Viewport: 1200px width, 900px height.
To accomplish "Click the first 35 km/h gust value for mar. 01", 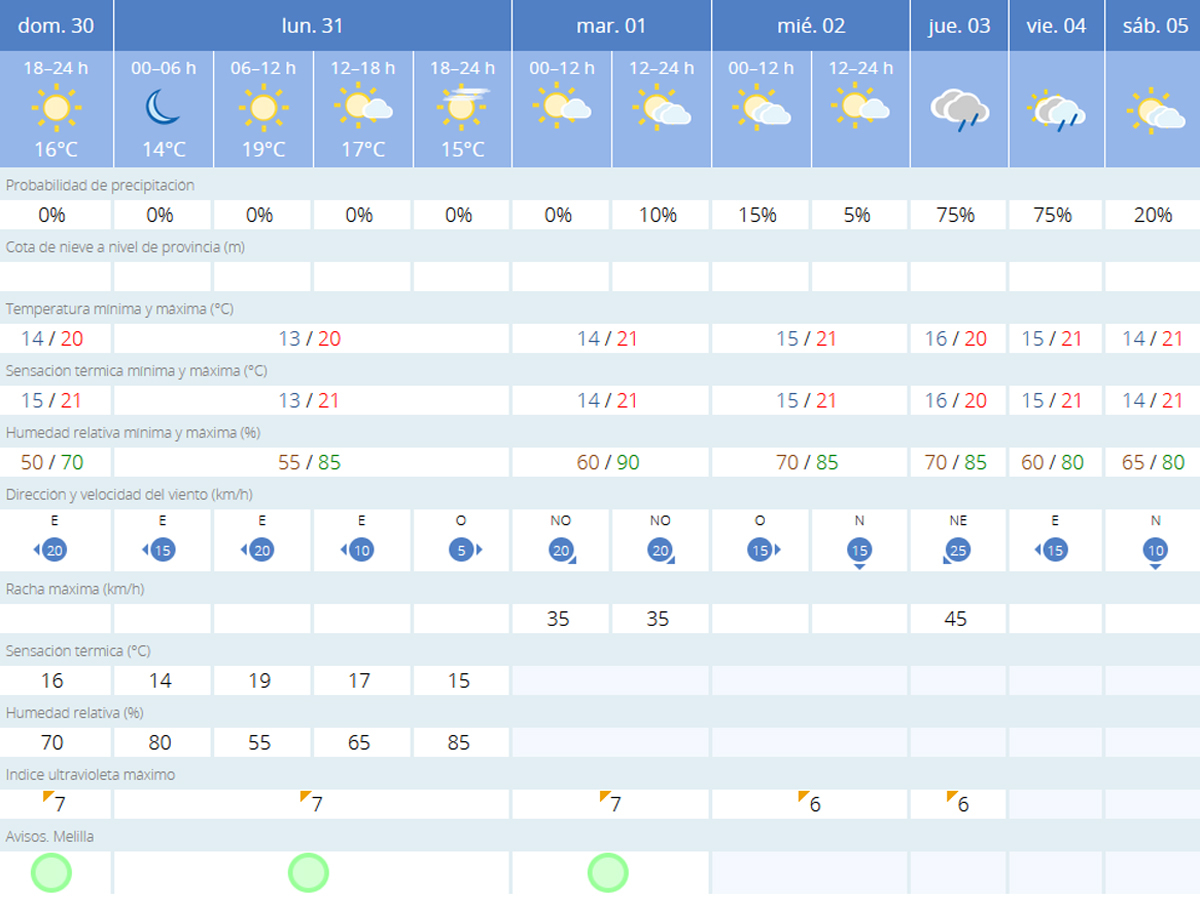I will tap(558, 619).
